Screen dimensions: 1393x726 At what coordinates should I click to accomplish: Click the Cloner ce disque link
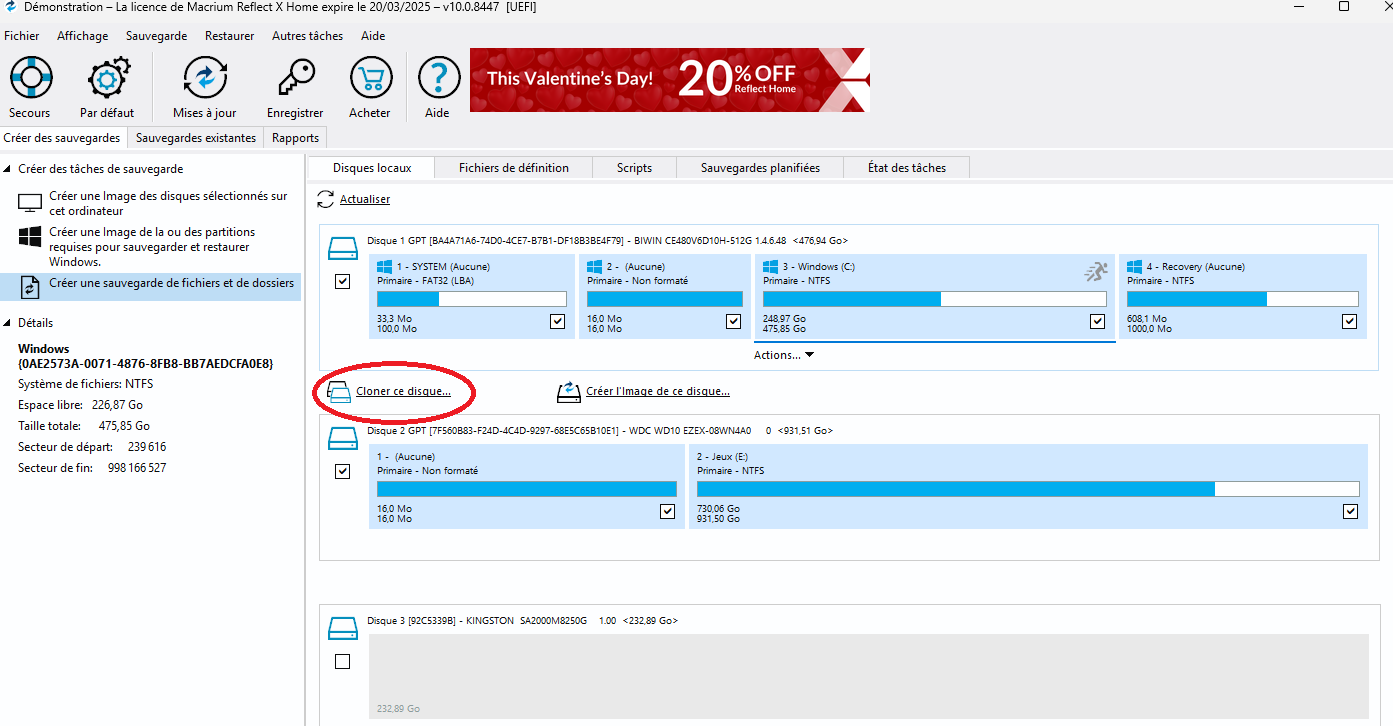403,392
